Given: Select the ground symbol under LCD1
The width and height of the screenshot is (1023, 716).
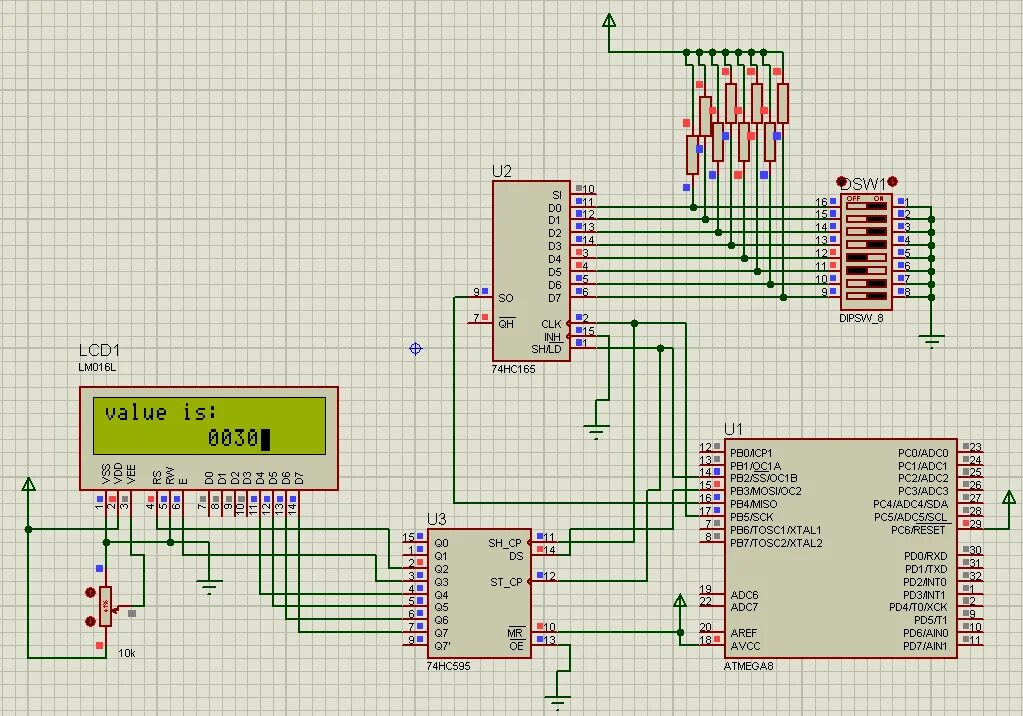Looking at the screenshot, I should (209, 586).
